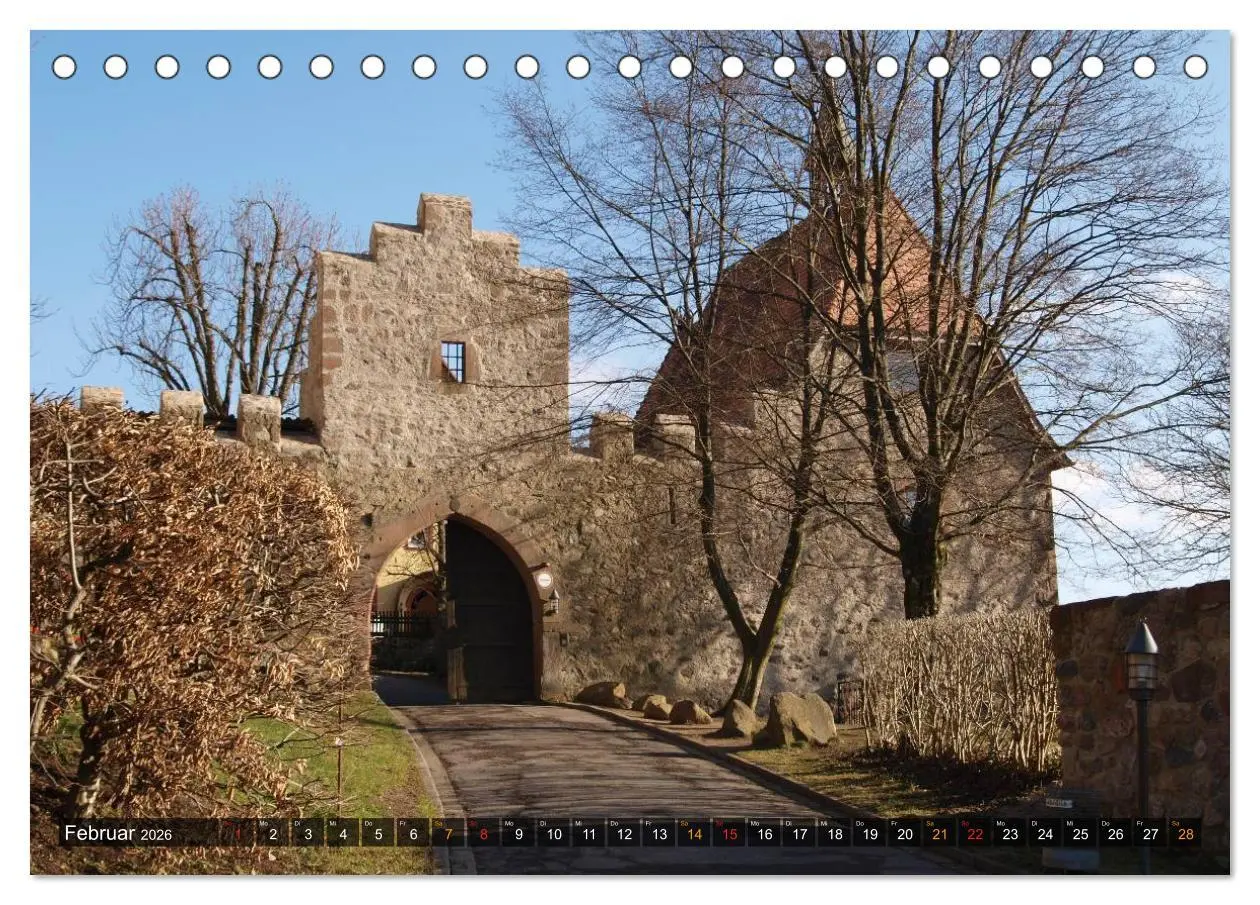Pick Saturday 7 highlighted in orange

pyautogui.click(x=448, y=833)
